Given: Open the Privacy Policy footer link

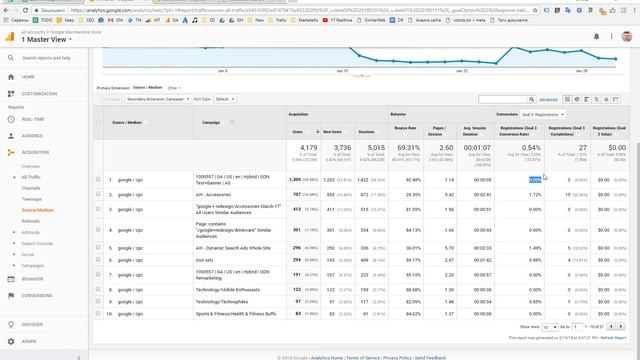Looking at the screenshot, I should 397,358.
